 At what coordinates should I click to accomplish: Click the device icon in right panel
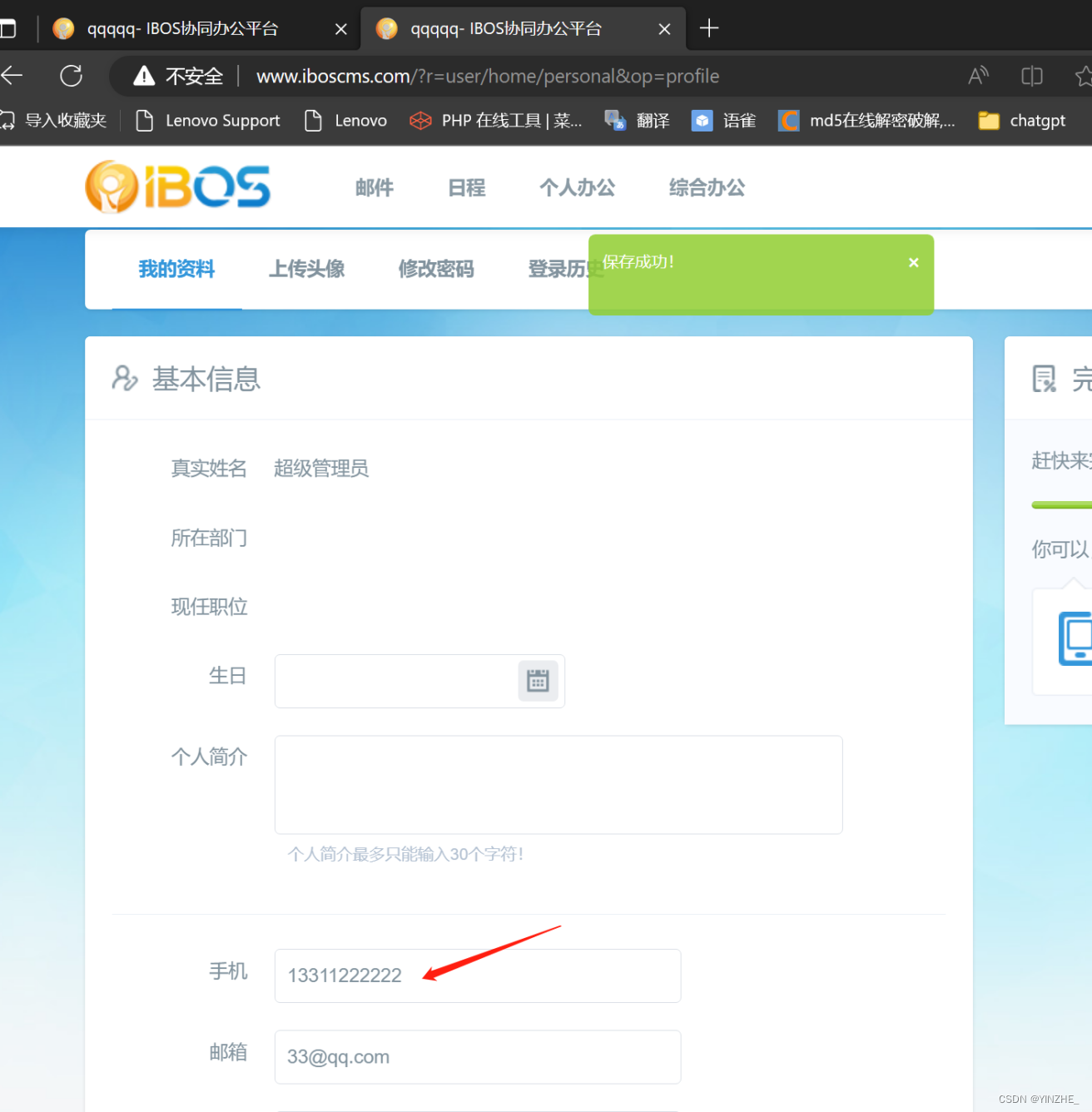tap(1075, 638)
